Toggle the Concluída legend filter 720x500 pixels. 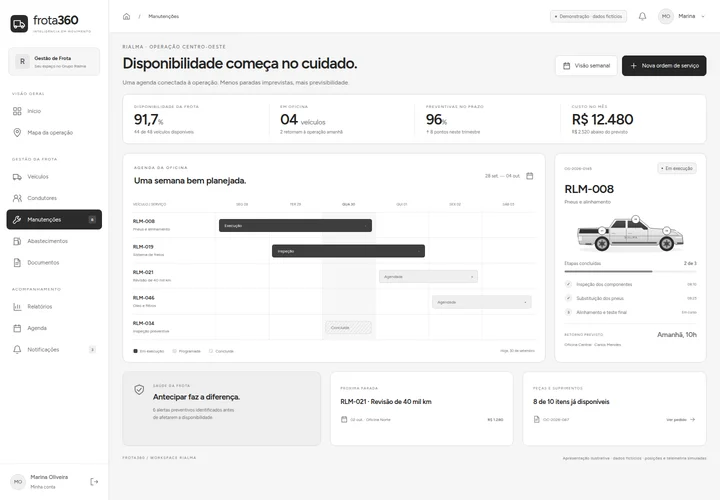pos(221,351)
